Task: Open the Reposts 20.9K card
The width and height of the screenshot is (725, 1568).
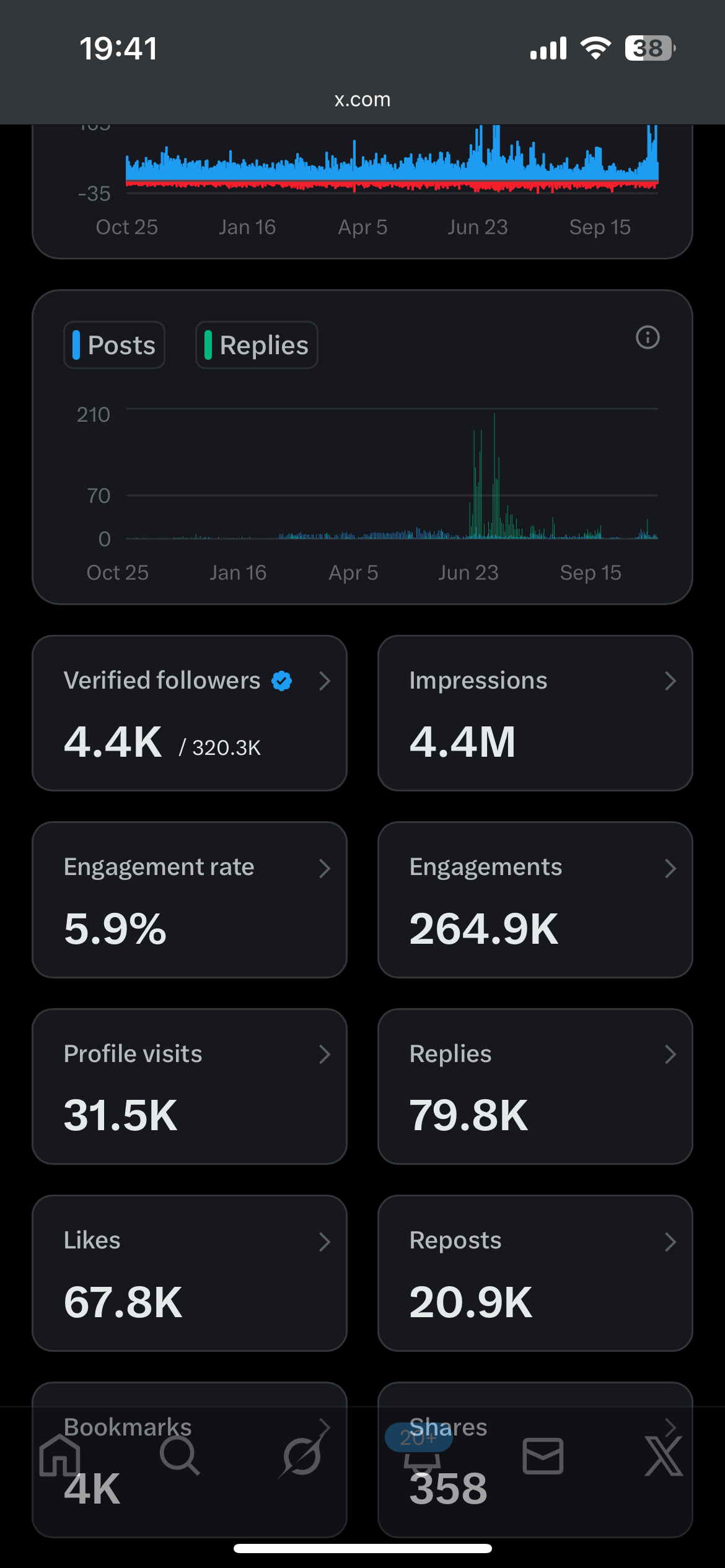Action: (535, 1273)
